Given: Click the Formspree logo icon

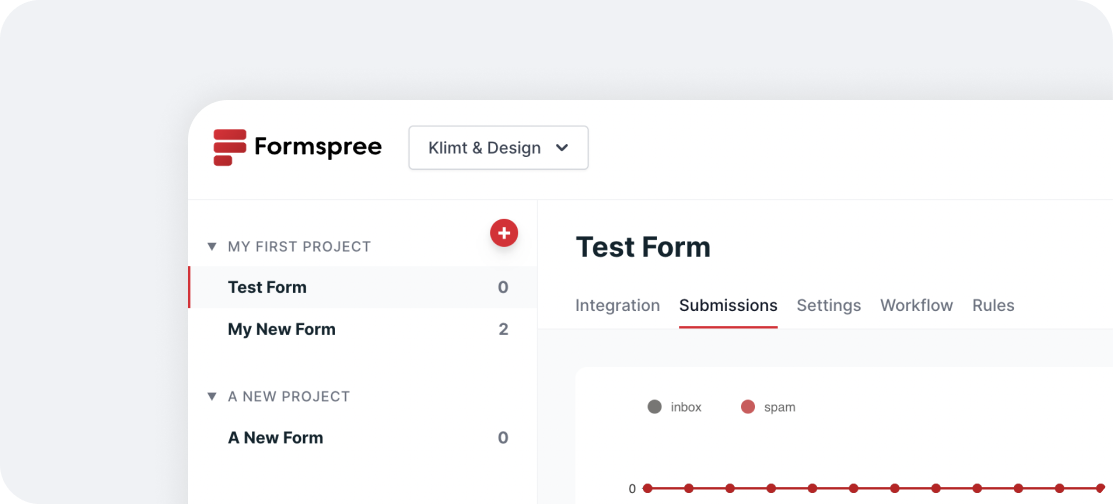Looking at the screenshot, I should (x=230, y=147).
